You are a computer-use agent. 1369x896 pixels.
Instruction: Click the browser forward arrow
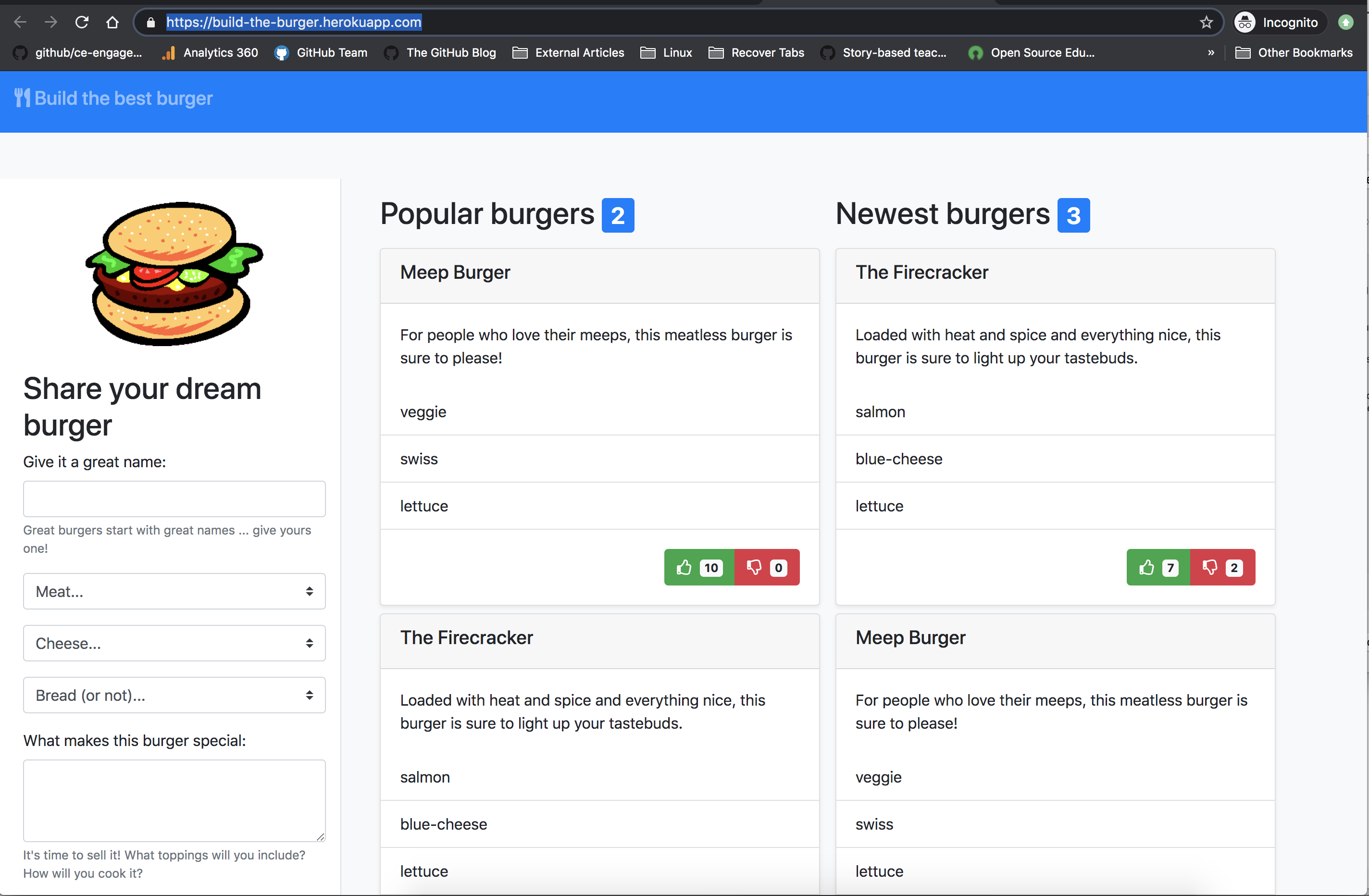51,23
